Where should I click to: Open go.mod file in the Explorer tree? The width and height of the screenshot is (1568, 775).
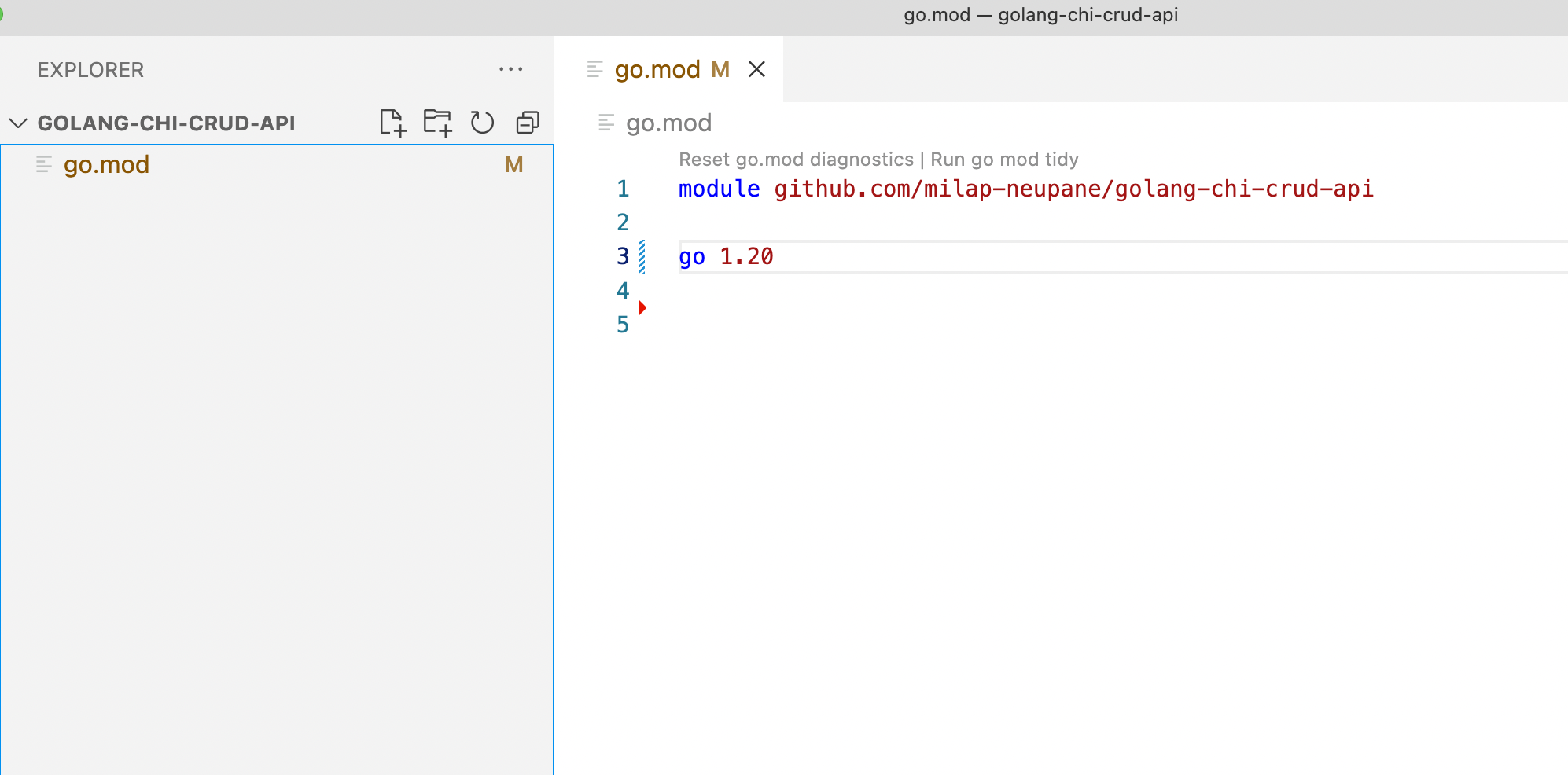[106, 165]
